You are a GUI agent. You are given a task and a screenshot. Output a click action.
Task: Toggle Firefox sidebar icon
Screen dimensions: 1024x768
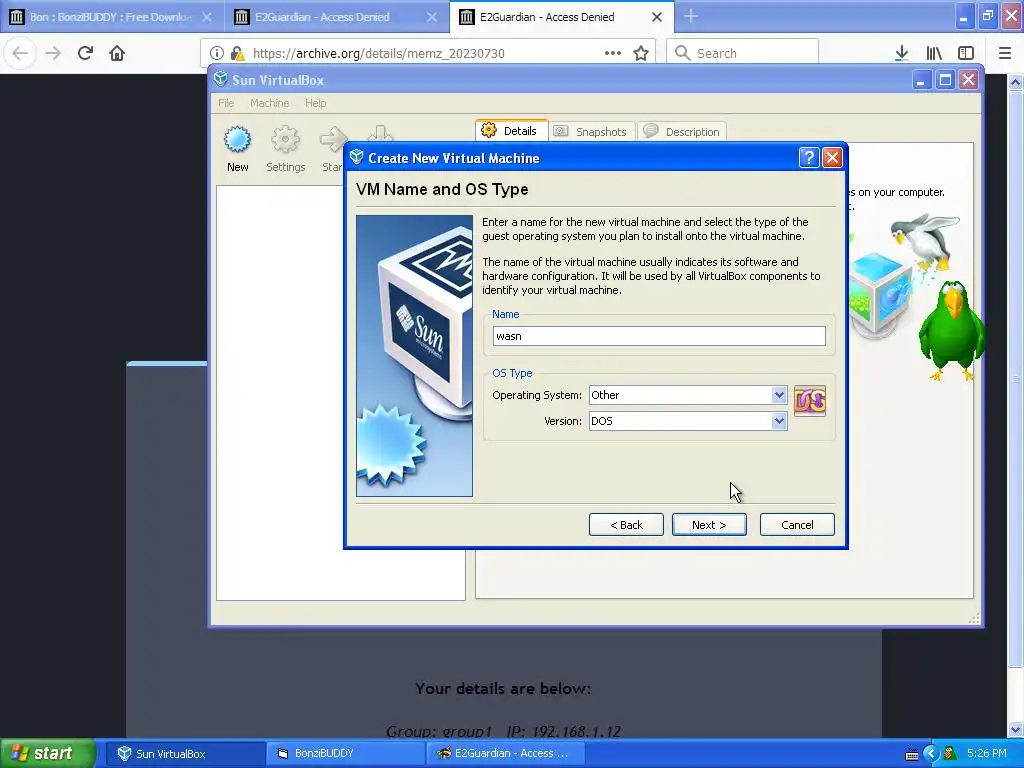(966, 53)
